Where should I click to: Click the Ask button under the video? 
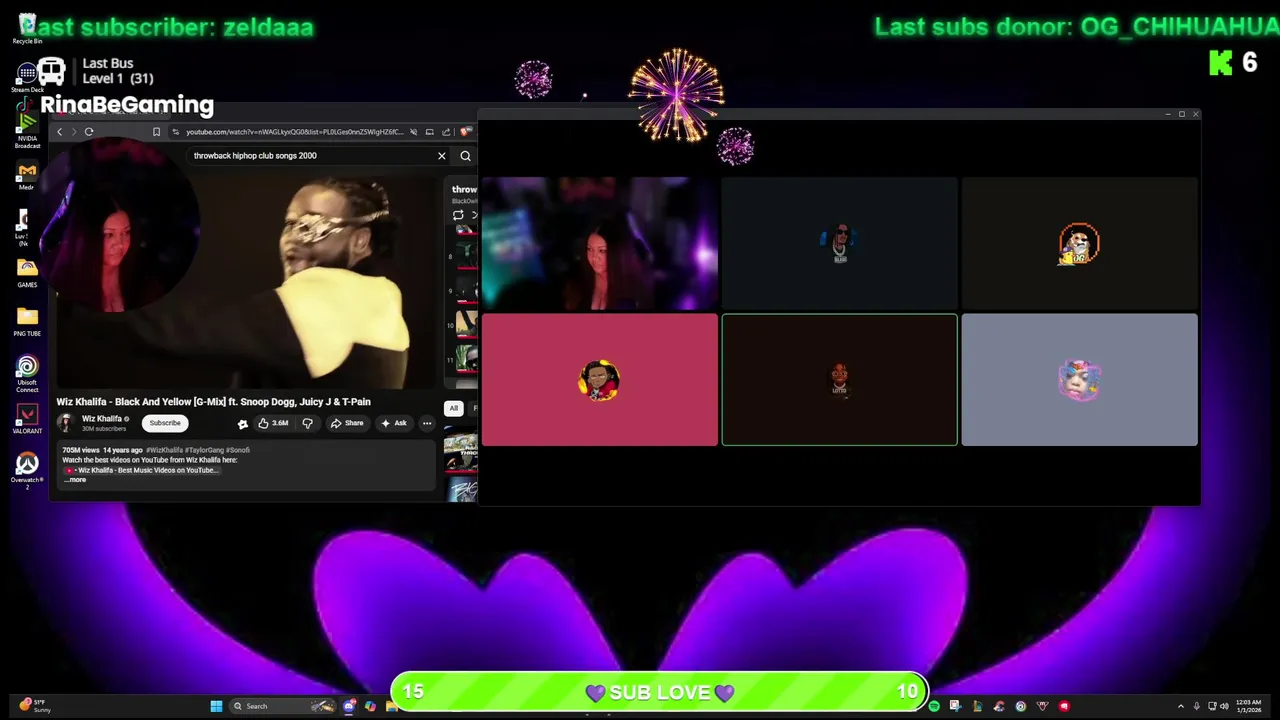393,423
